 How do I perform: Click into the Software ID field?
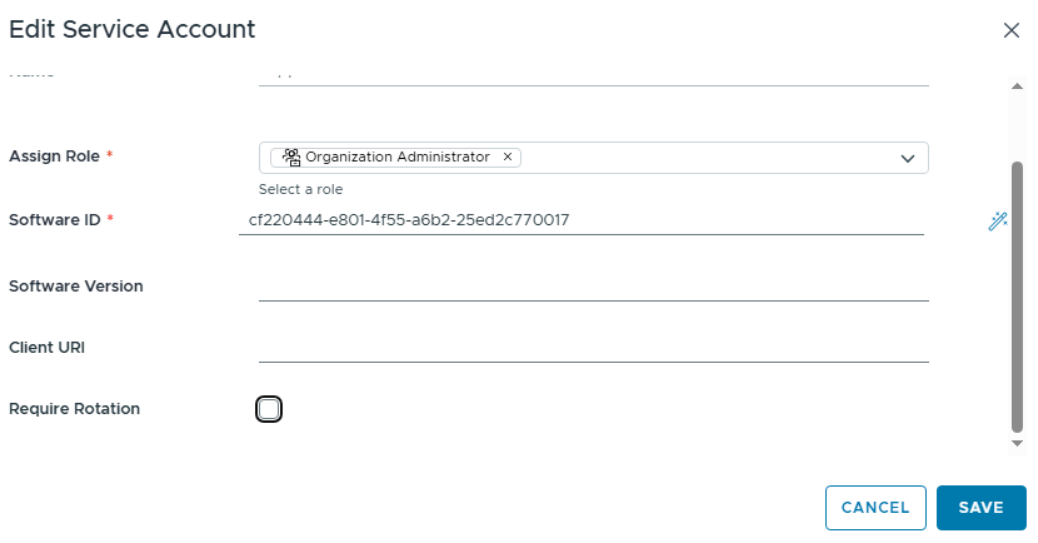(x=580, y=221)
